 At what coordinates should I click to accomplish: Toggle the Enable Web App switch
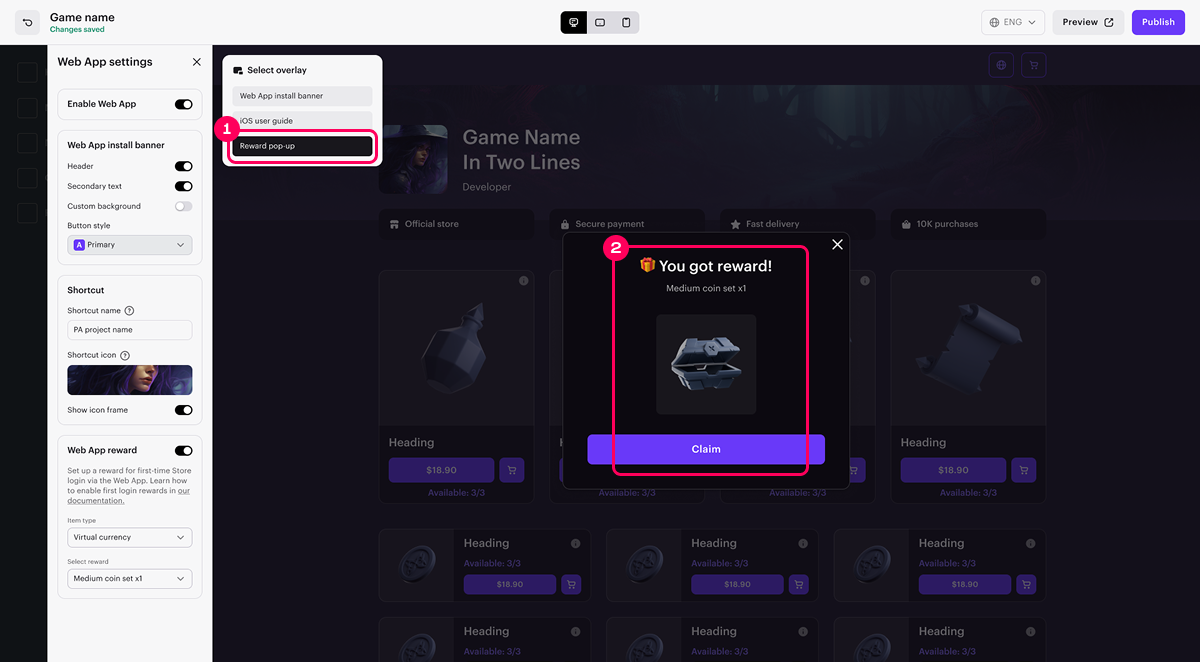coord(183,104)
